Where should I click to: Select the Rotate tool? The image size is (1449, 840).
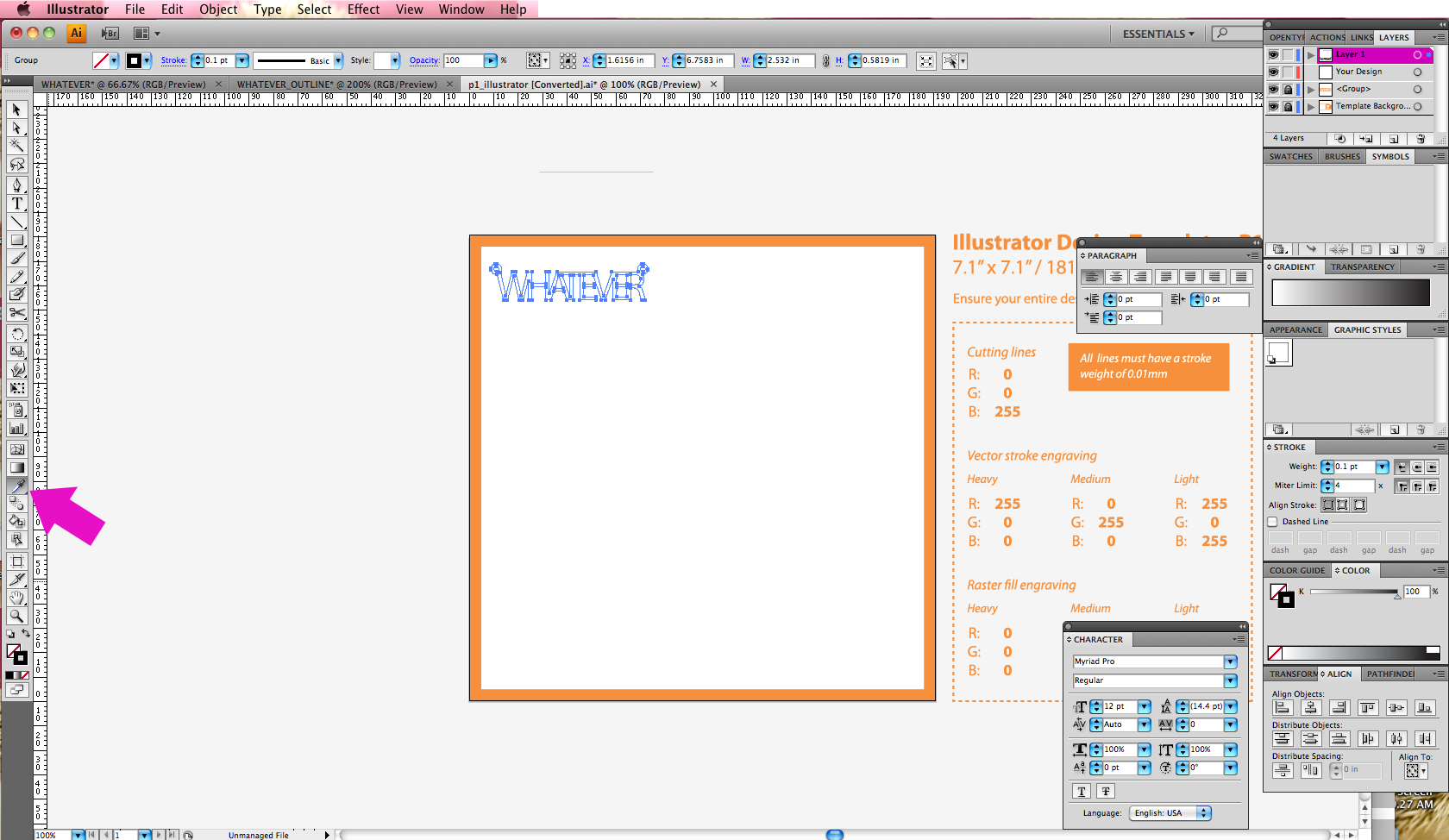coord(16,334)
